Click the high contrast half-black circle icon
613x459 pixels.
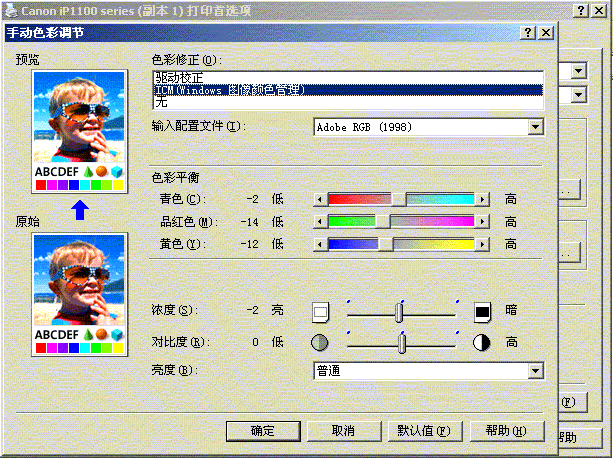483,342
